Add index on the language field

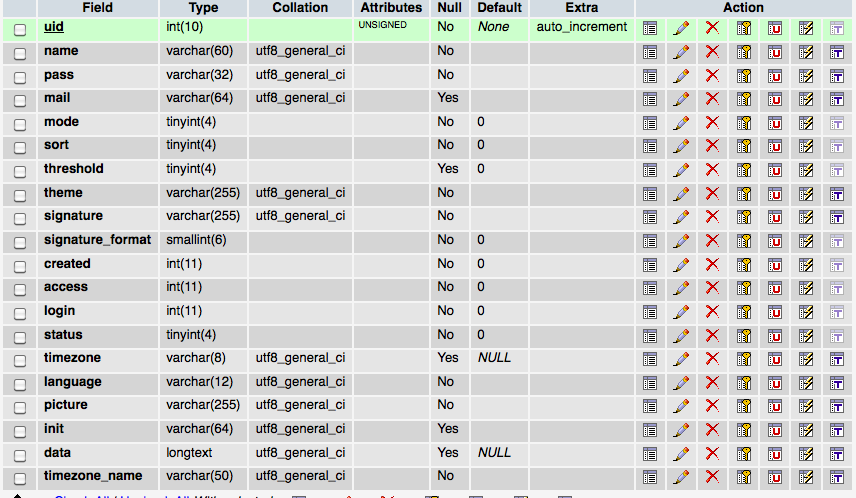point(806,382)
